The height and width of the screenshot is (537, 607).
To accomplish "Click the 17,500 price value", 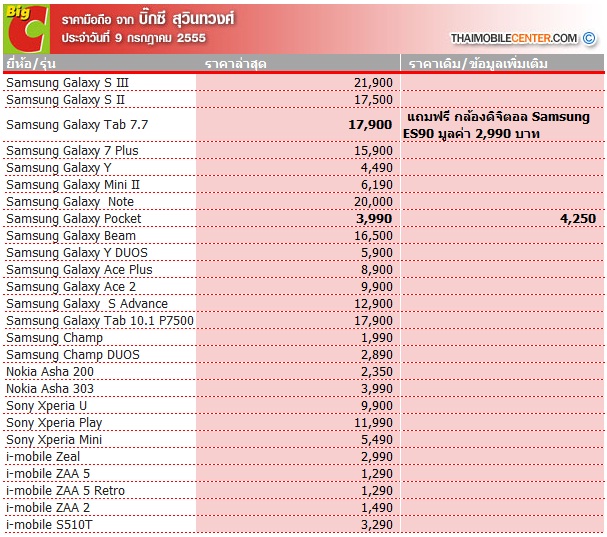I will (x=373, y=100).
